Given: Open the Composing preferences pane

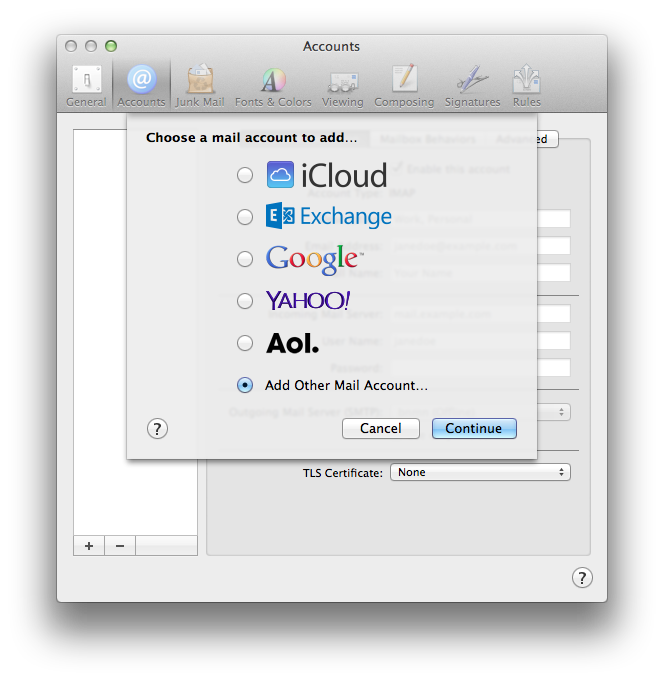Looking at the screenshot, I should pyautogui.click(x=404, y=86).
